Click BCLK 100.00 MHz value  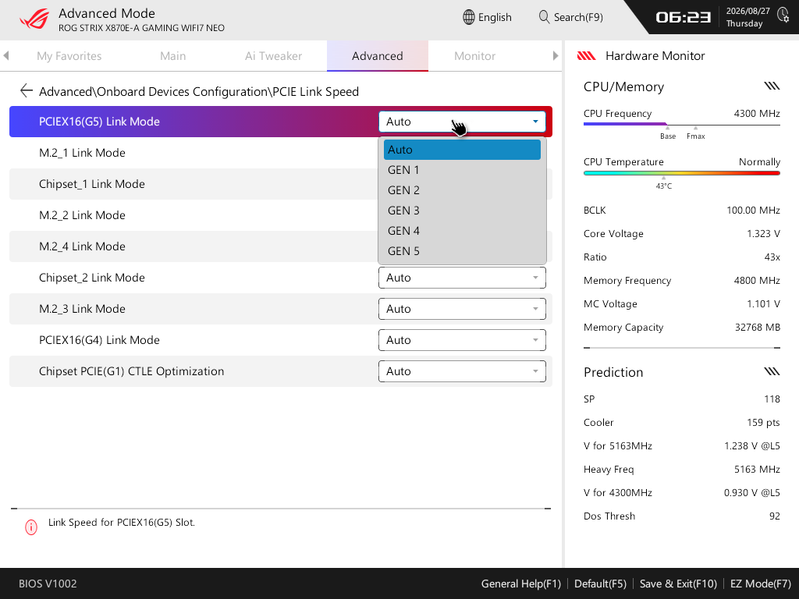tap(753, 210)
